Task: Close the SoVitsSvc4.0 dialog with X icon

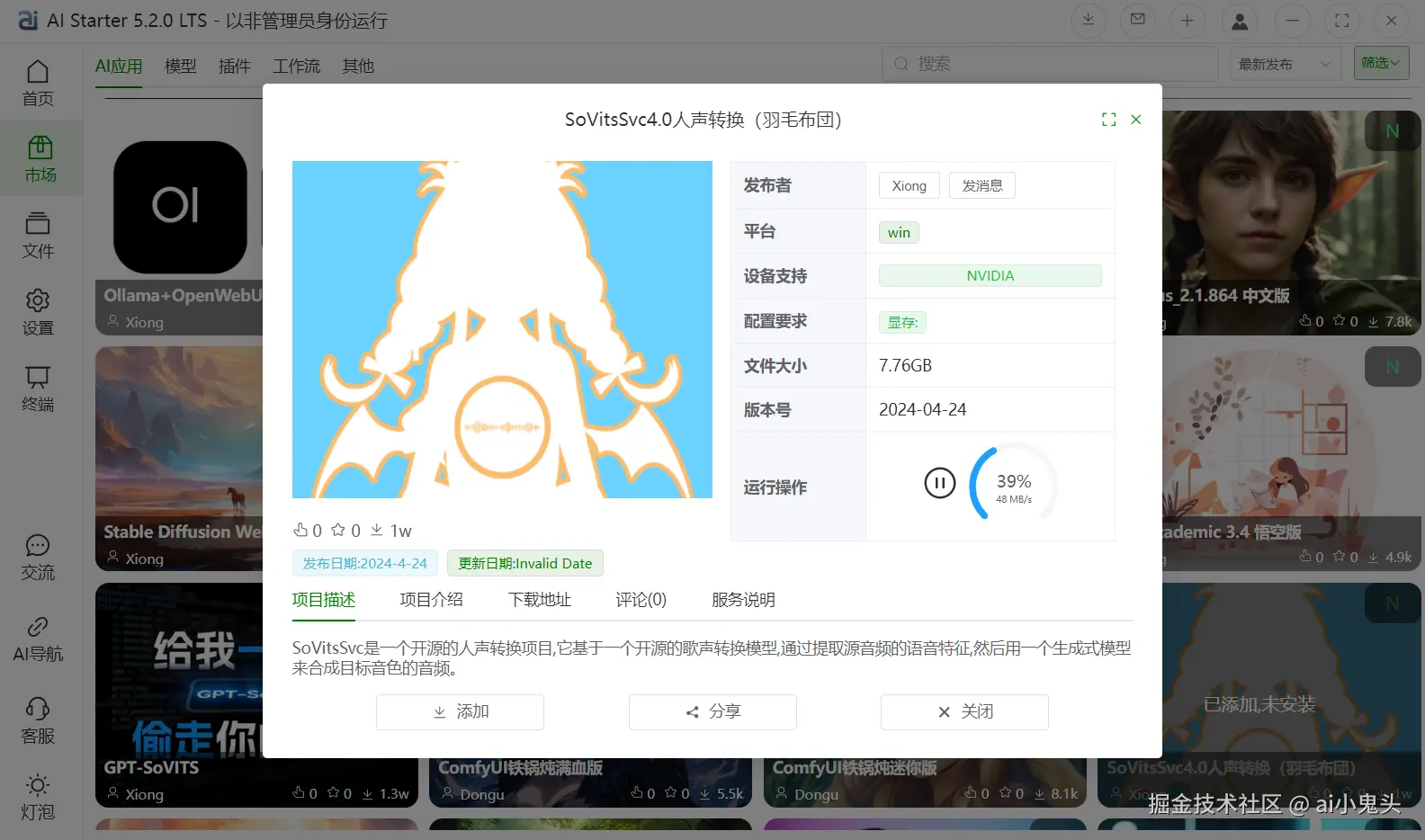Action: 1136,120
